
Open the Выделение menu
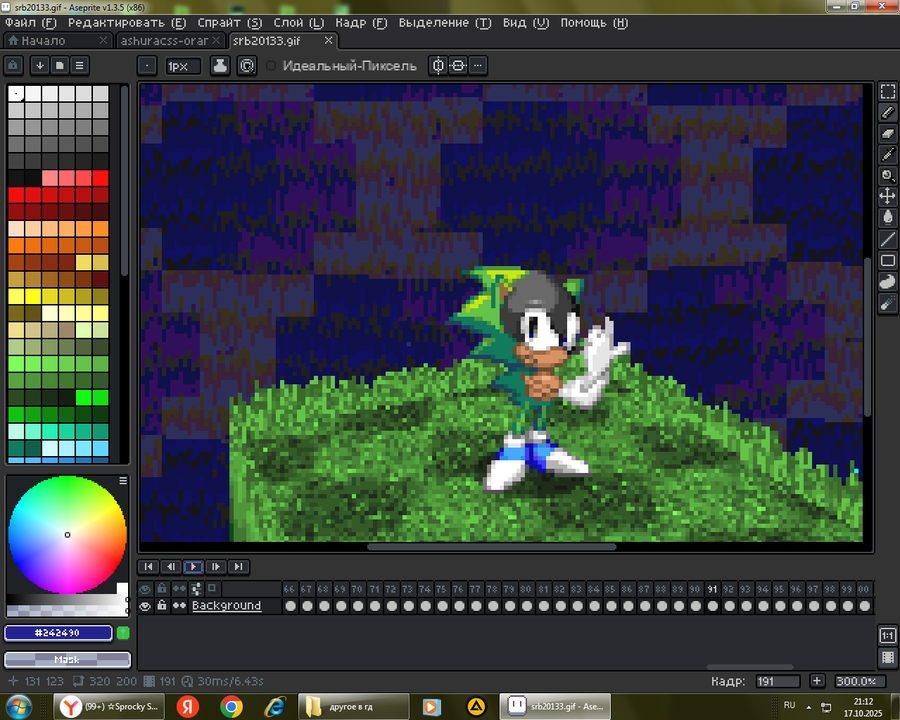click(x=445, y=23)
